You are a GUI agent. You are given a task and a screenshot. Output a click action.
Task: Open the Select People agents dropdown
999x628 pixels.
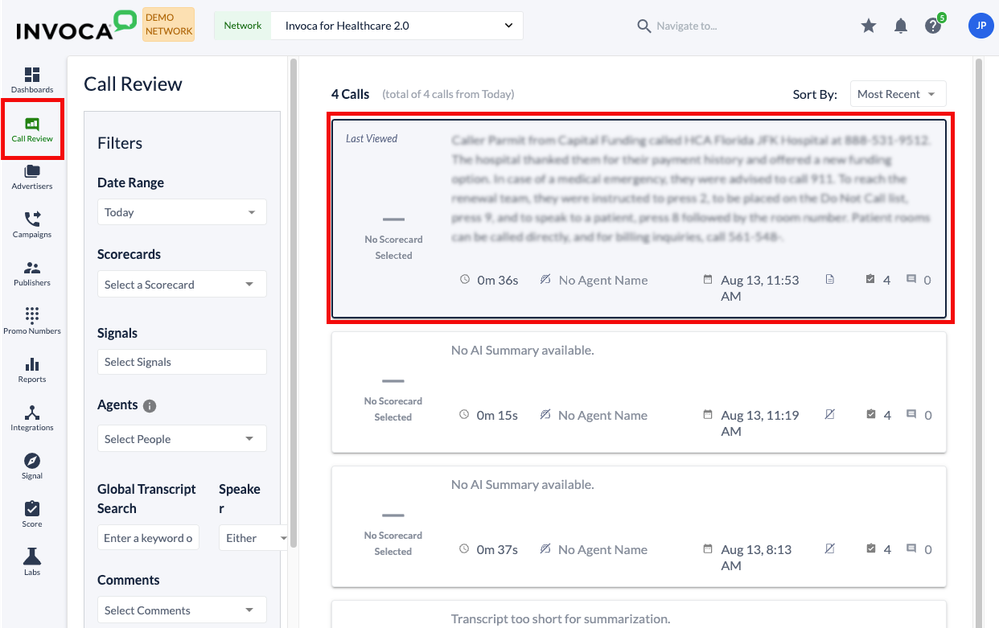(x=182, y=439)
